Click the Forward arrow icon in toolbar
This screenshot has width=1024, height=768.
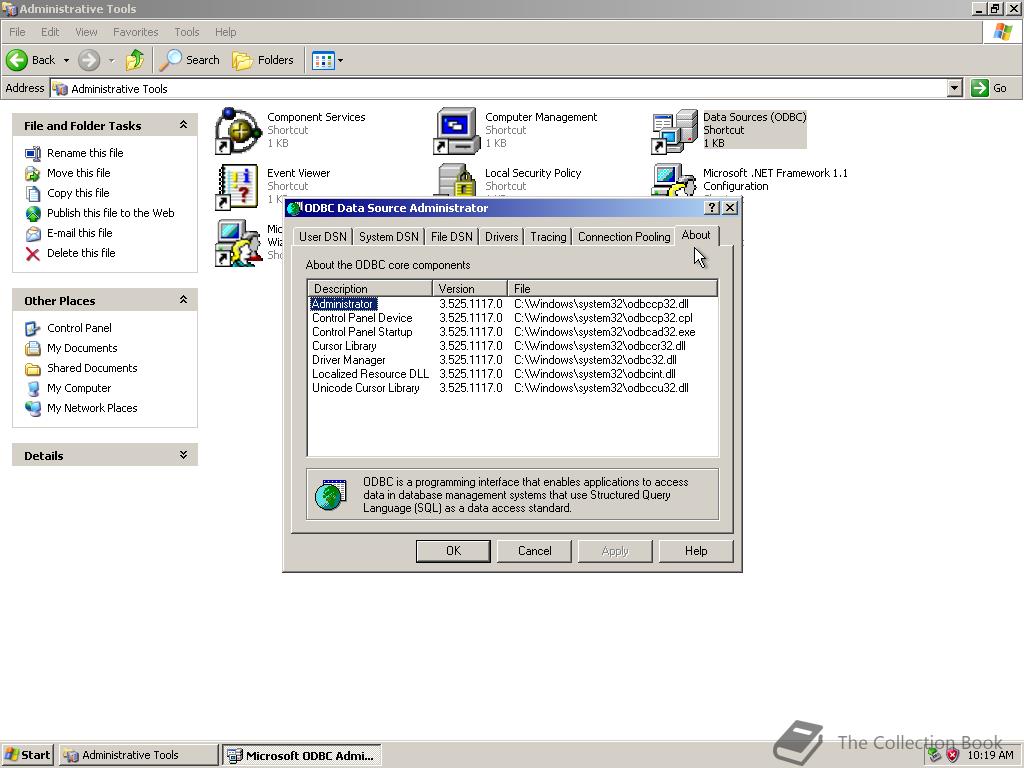pos(89,60)
